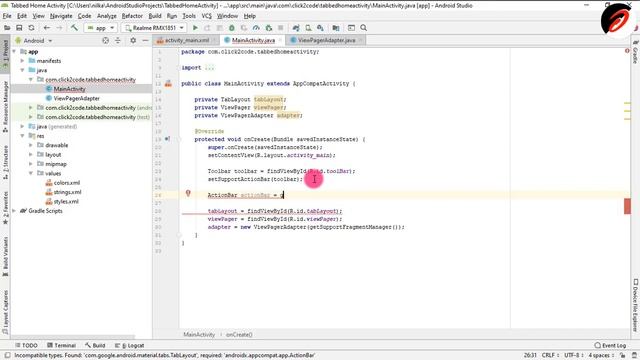The width and height of the screenshot is (640, 360).
Task: Open the SDK Manager icon
Action: (x=320, y=28)
